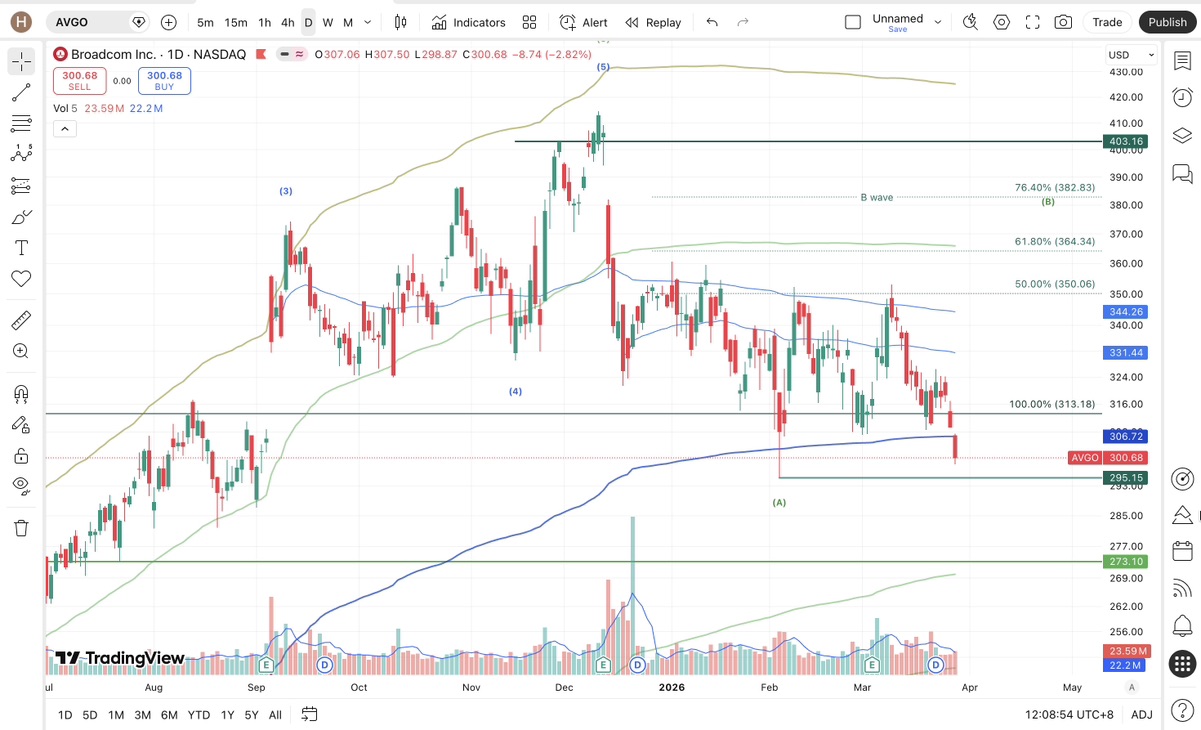Pick the ruler measure tool
Viewport: 1201px width, 730px height.
[21, 321]
